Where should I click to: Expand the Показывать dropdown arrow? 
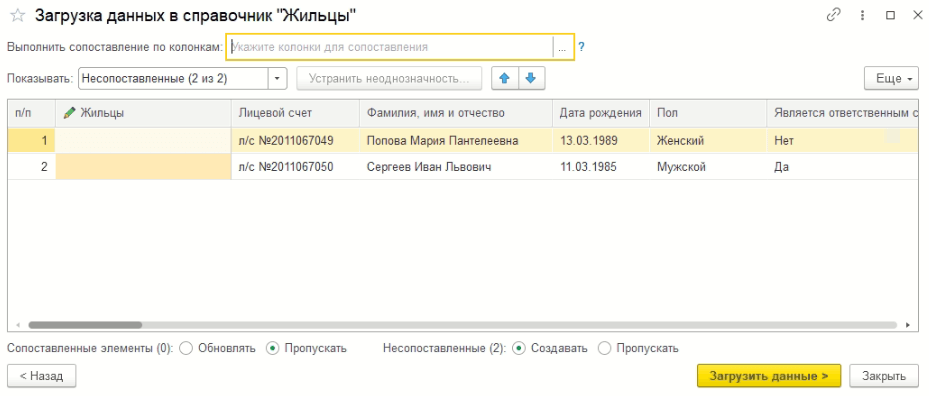click(278, 78)
